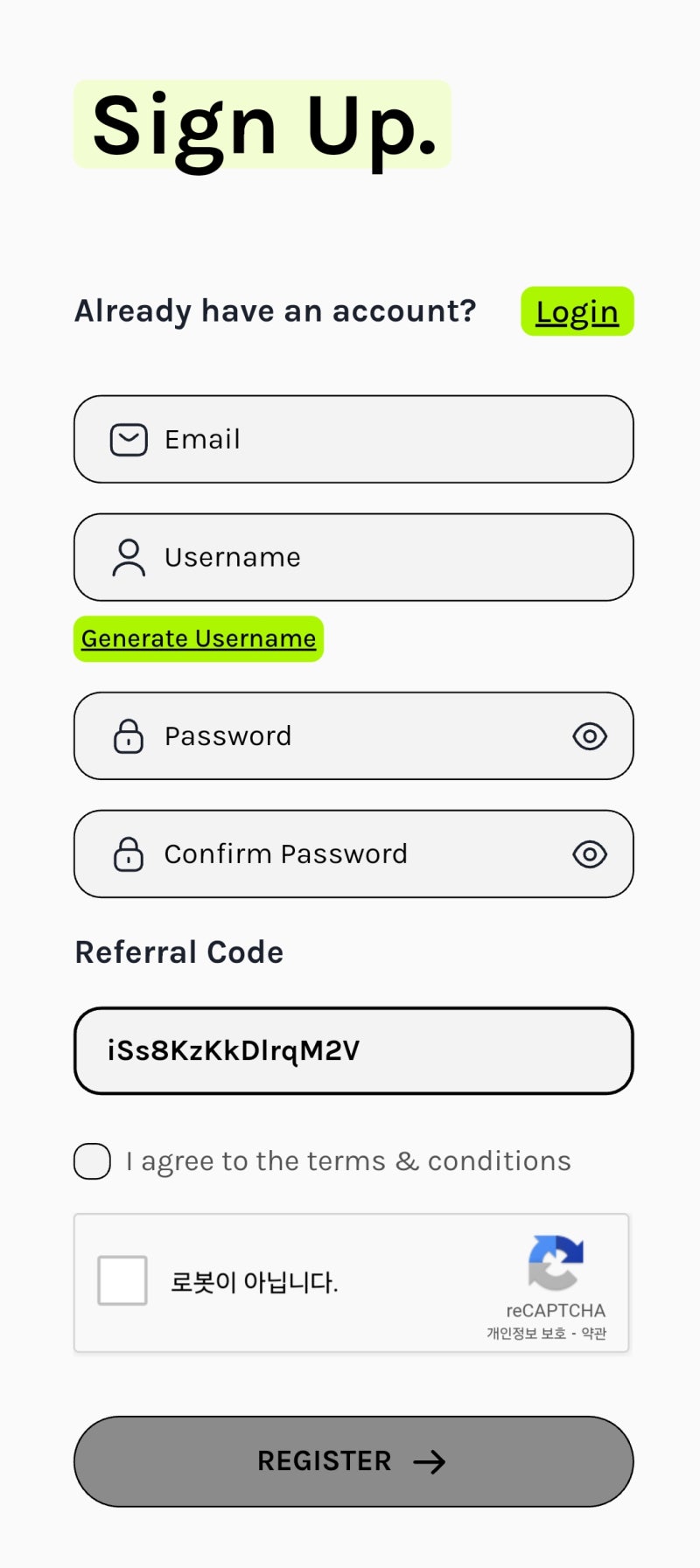Viewport: 700px width, 1568px height.
Task: Click the person icon in Username field
Action: (x=129, y=558)
